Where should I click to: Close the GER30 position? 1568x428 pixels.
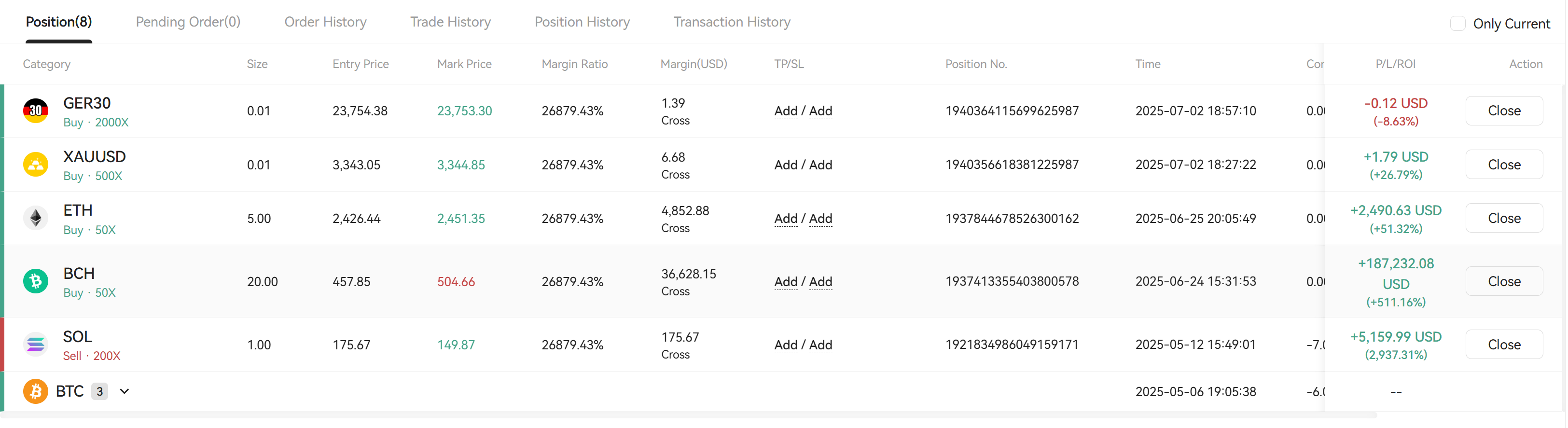(x=1503, y=111)
